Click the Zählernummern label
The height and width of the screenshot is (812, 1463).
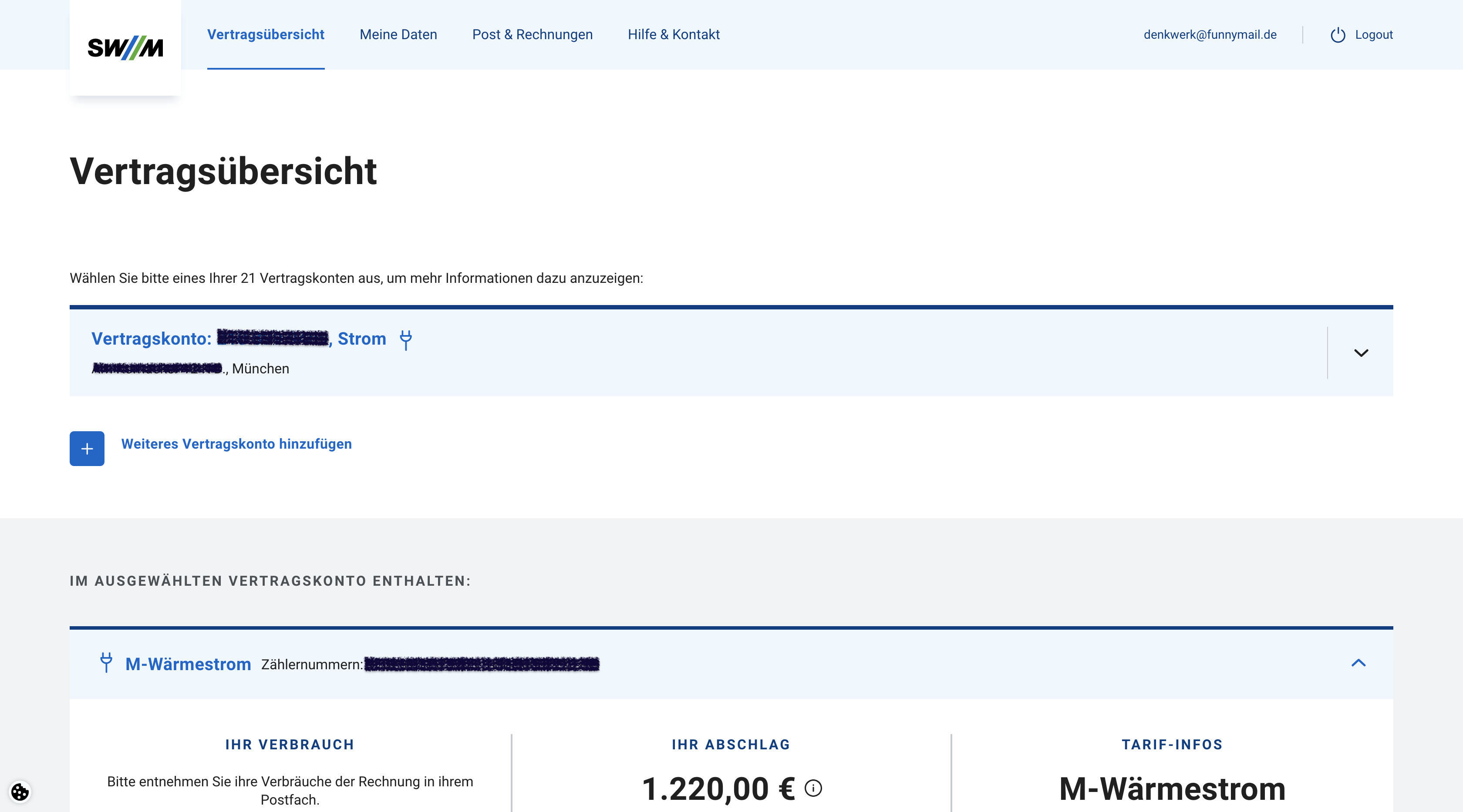312,664
